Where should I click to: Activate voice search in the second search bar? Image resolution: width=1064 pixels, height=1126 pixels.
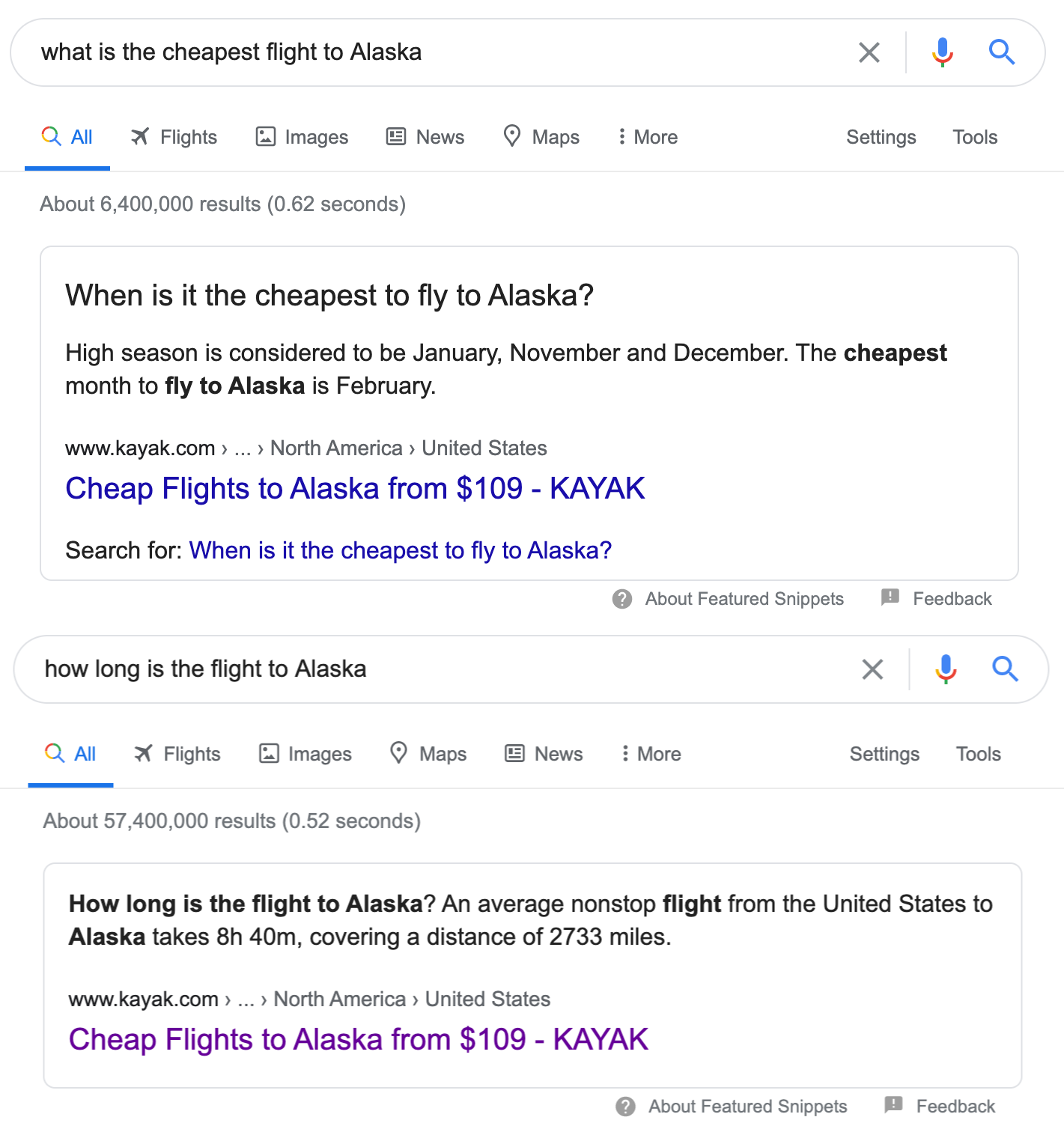click(x=946, y=669)
